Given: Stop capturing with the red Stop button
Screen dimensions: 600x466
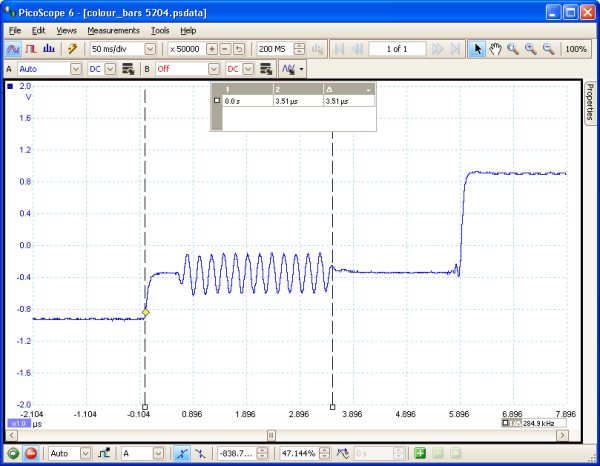Looking at the screenshot, I should 31,454.
